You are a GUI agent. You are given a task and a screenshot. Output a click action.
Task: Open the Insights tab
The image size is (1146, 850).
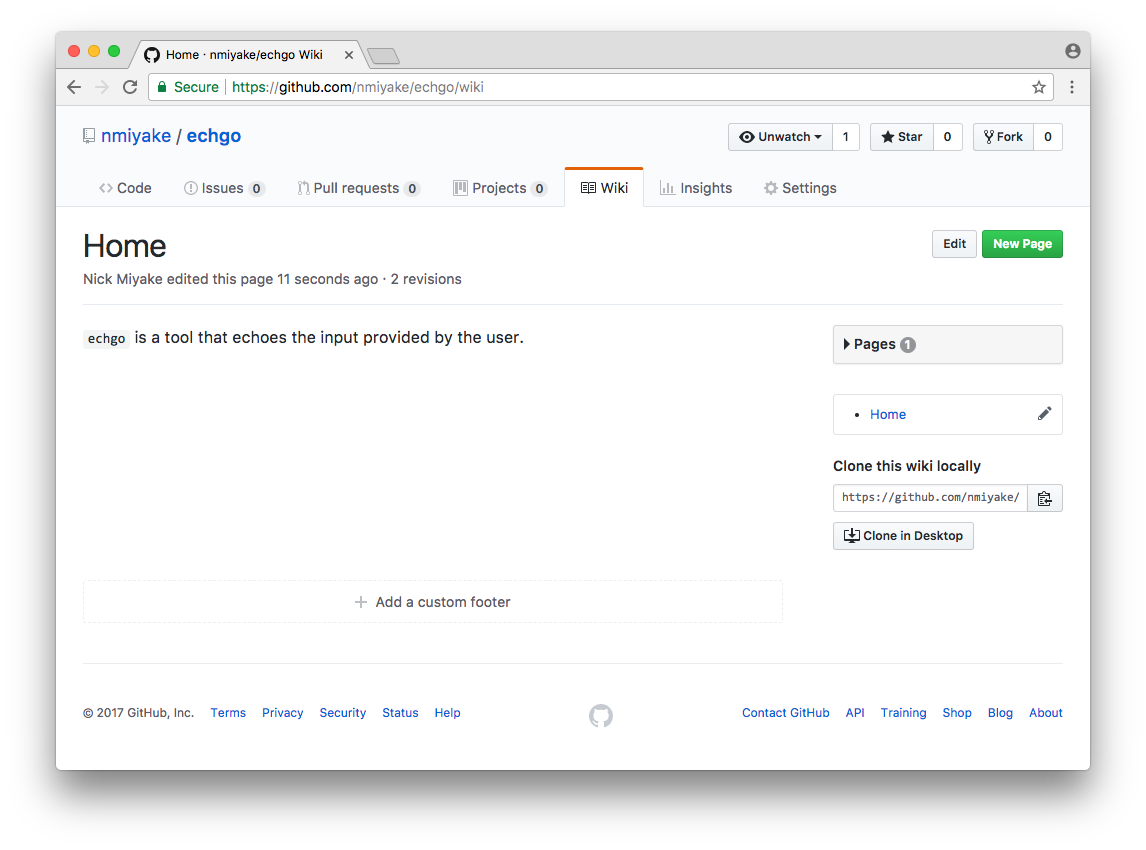click(696, 188)
